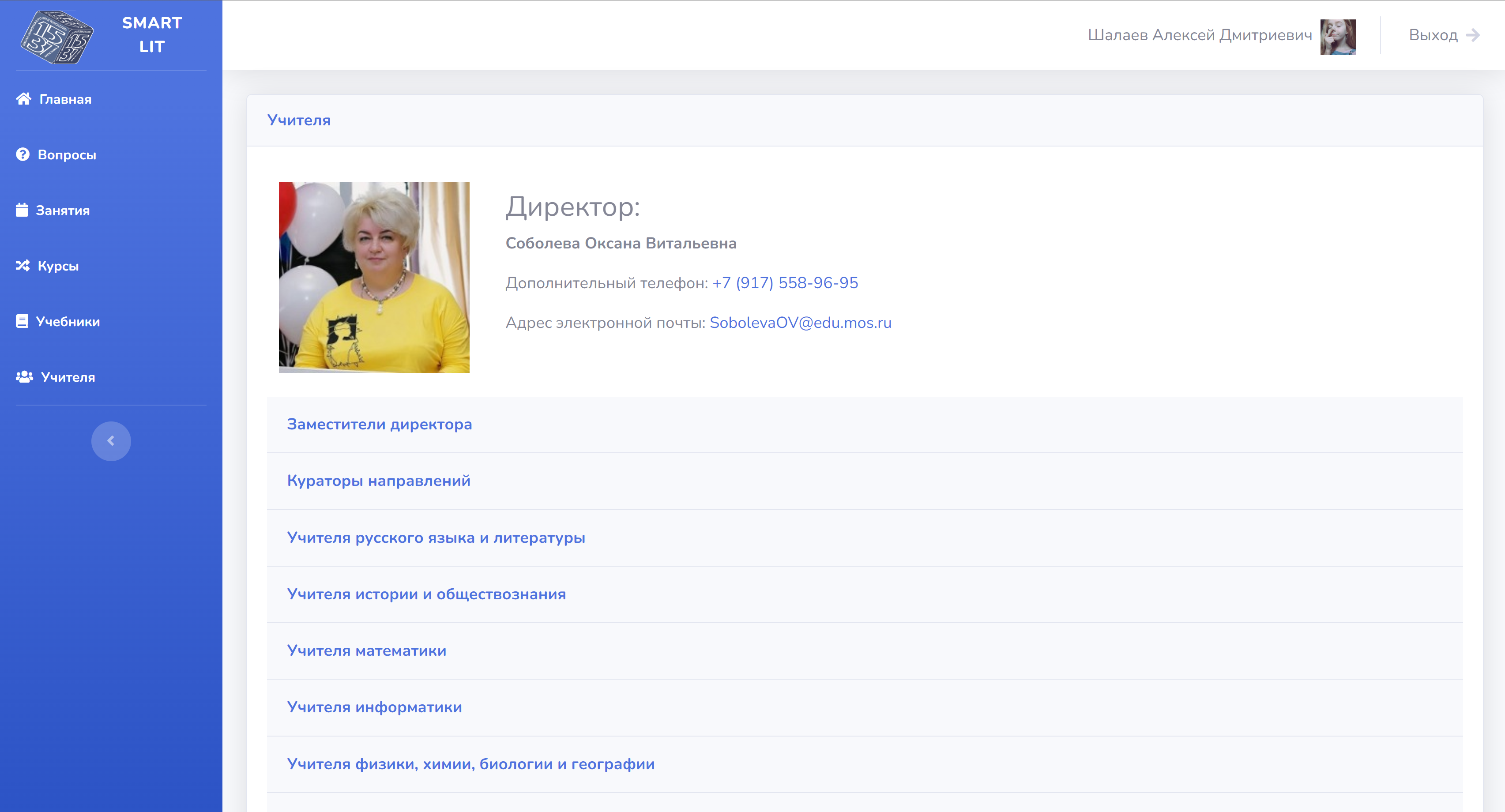Expand Заместители директора section
The image size is (1505, 812).
pos(865,425)
